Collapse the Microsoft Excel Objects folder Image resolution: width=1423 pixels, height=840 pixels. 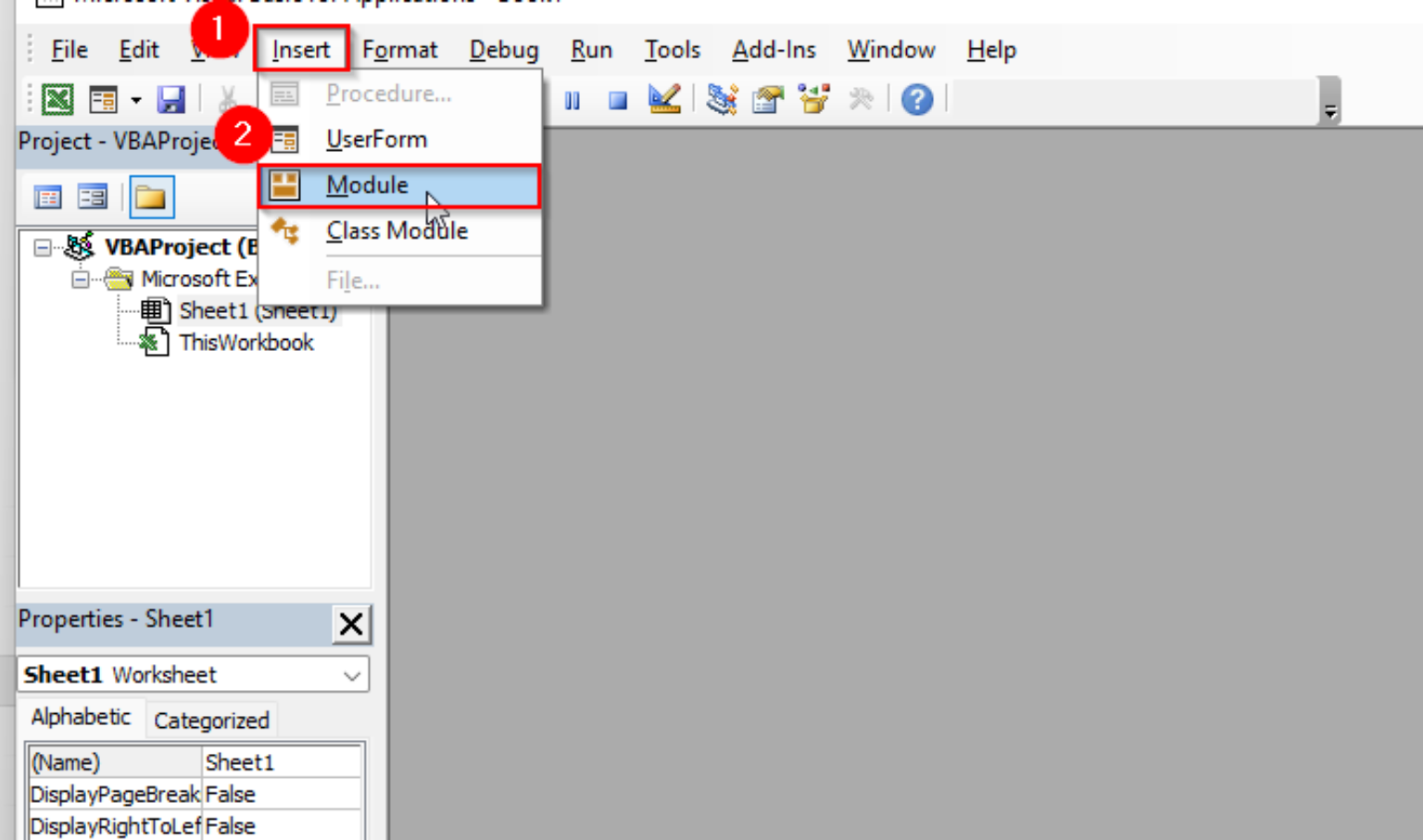tap(81, 279)
